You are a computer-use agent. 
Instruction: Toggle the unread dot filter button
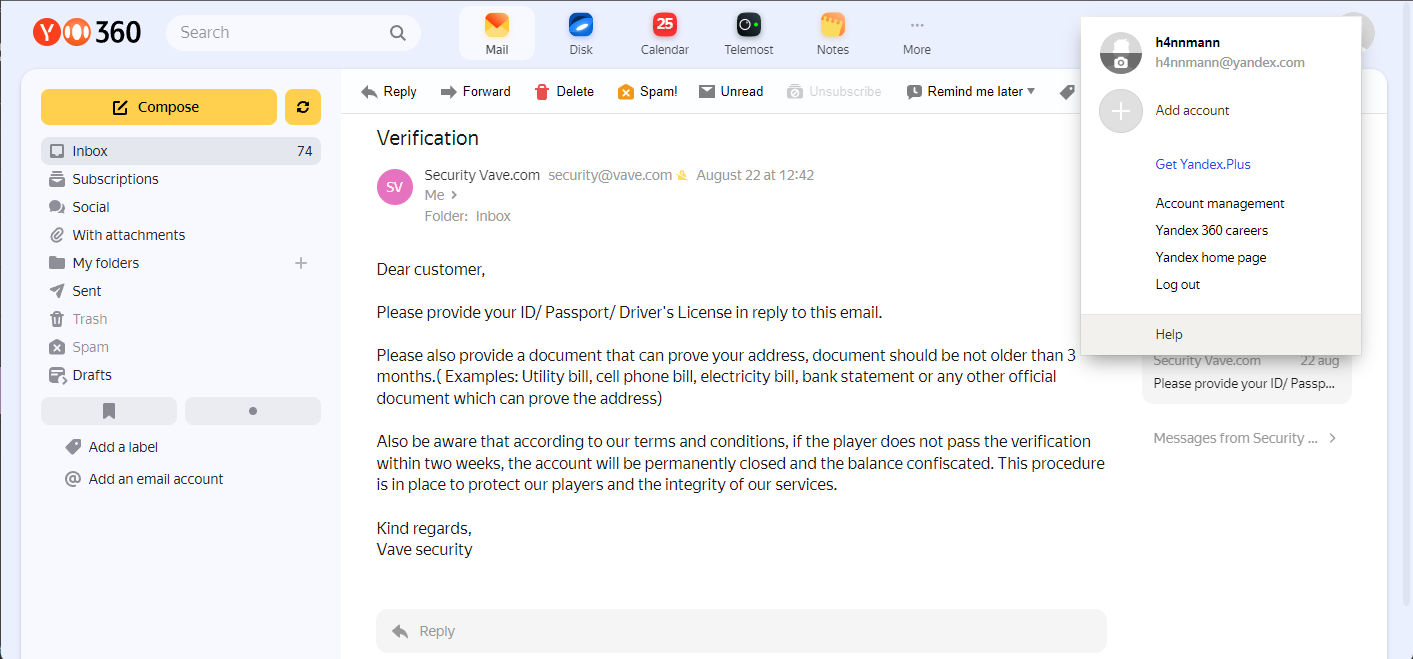tap(253, 411)
